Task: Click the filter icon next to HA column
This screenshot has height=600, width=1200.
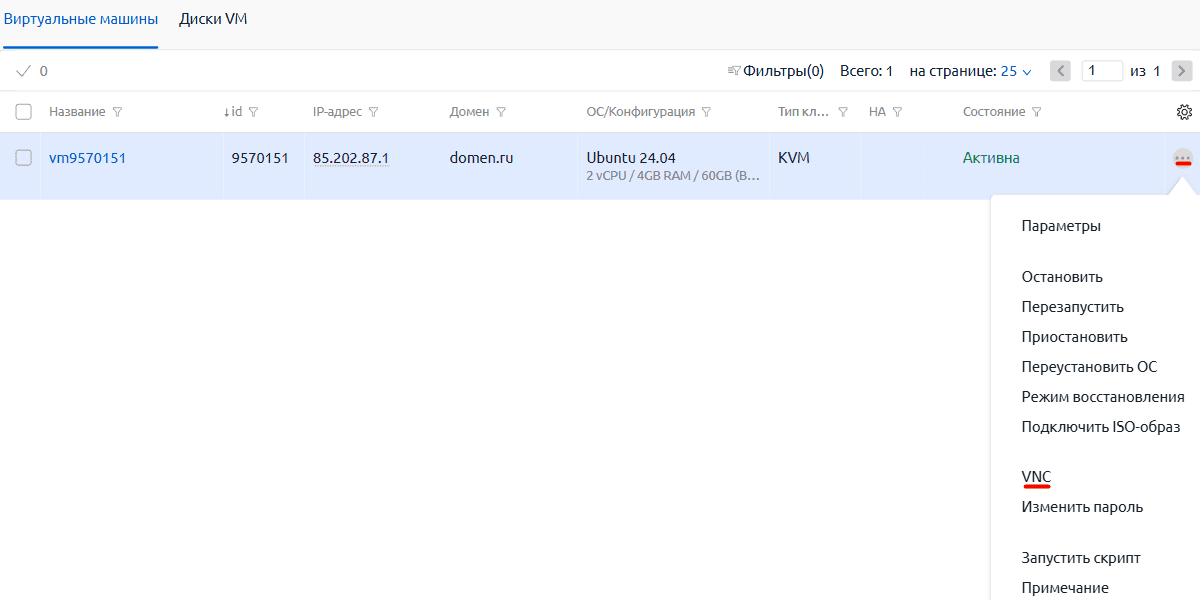Action: tap(897, 112)
